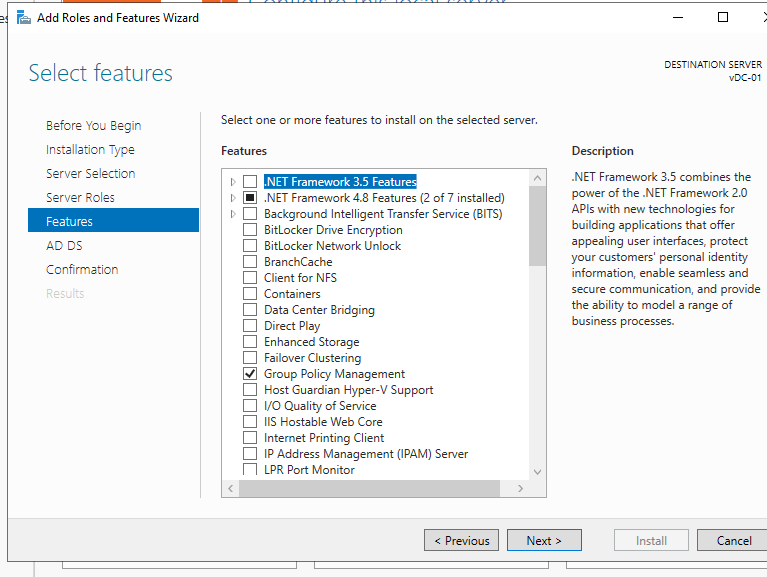The height and width of the screenshot is (577, 767).
Task: Click the scroll up arrow in features list
Action: [537, 178]
